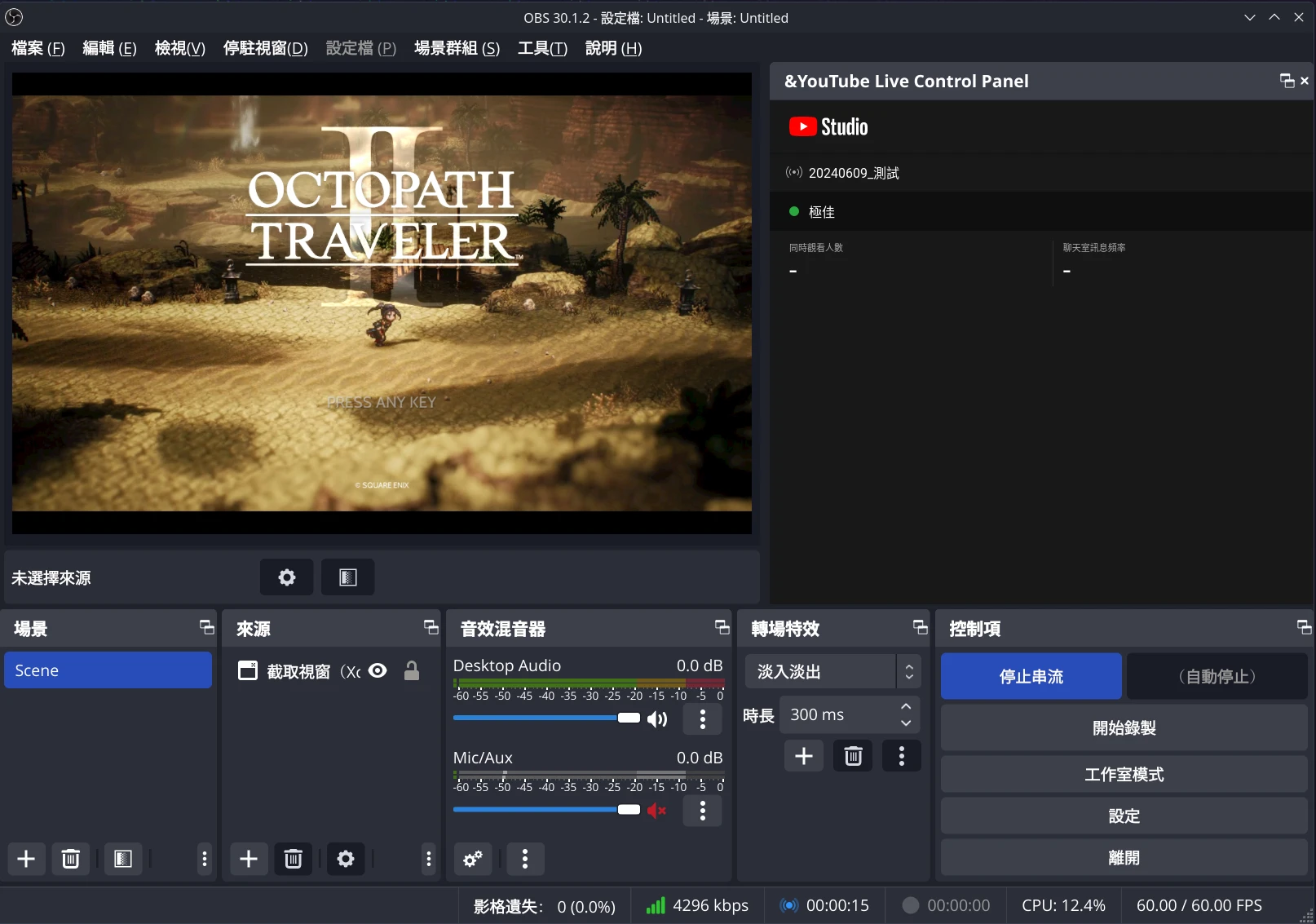Screen dimensions: 1316x924
Task: Close the YouTube Live Control Panel dock
Action: (x=1305, y=81)
